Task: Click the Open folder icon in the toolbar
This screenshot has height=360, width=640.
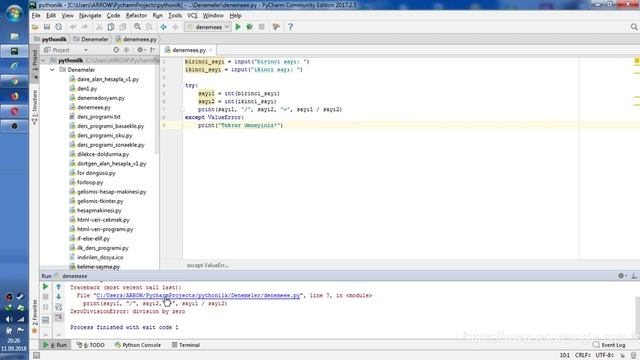Action: (35, 27)
